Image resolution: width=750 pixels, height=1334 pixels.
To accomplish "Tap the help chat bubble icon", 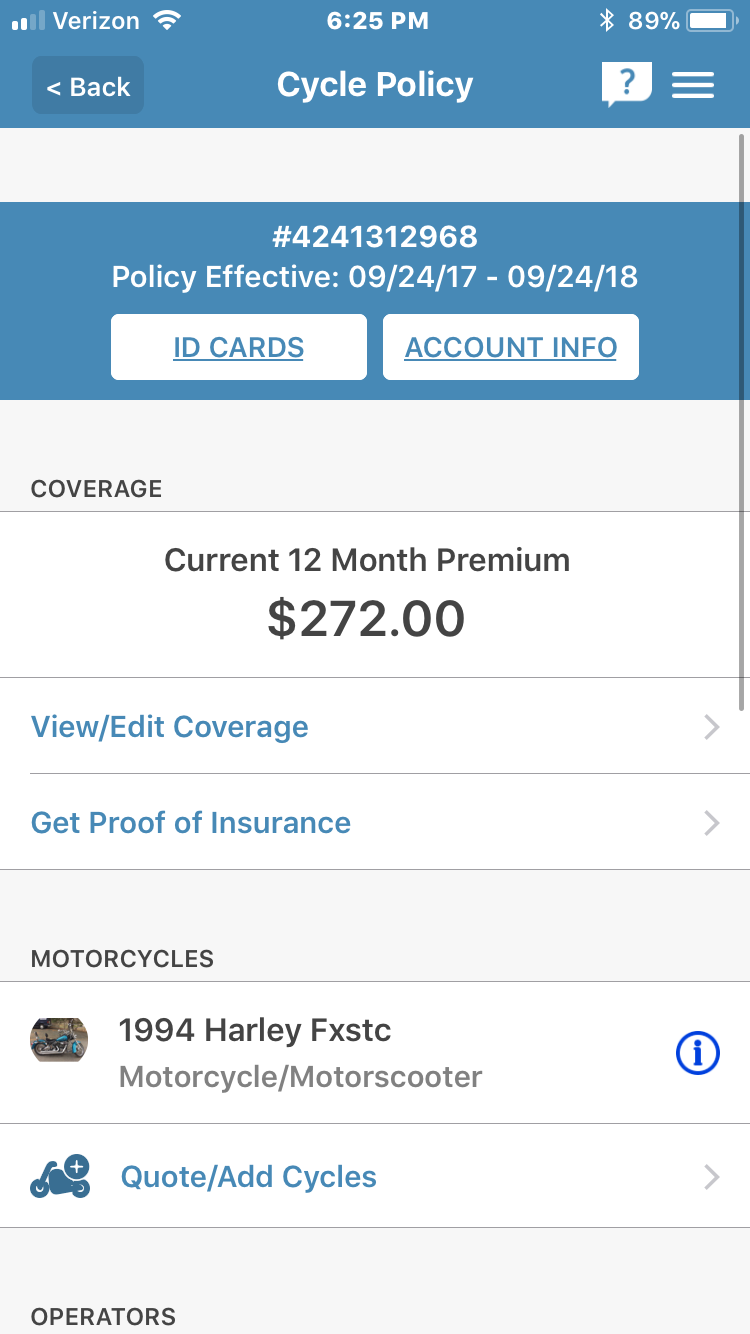I will point(626,85).
